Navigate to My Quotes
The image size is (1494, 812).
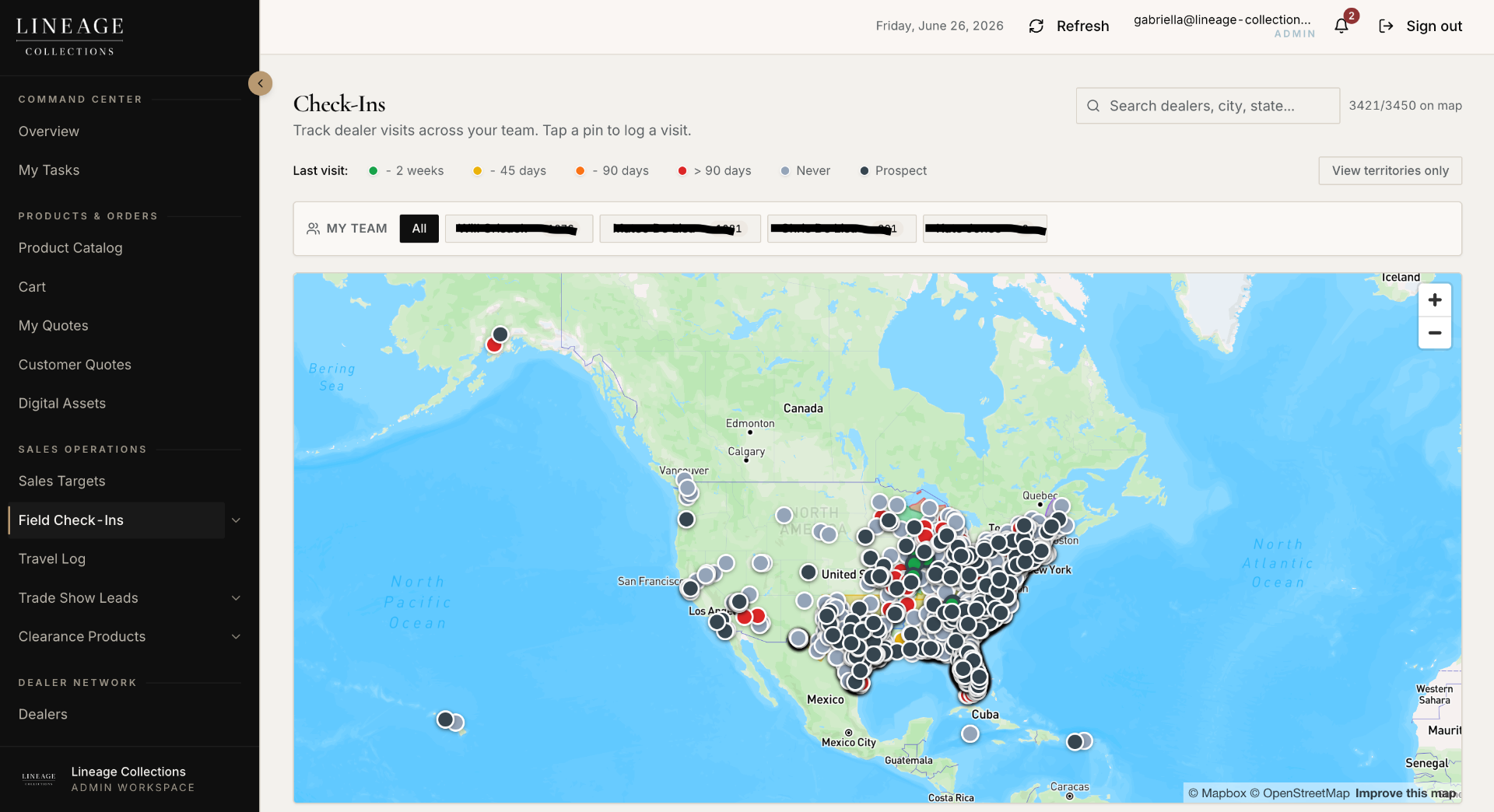click(53, 326)
